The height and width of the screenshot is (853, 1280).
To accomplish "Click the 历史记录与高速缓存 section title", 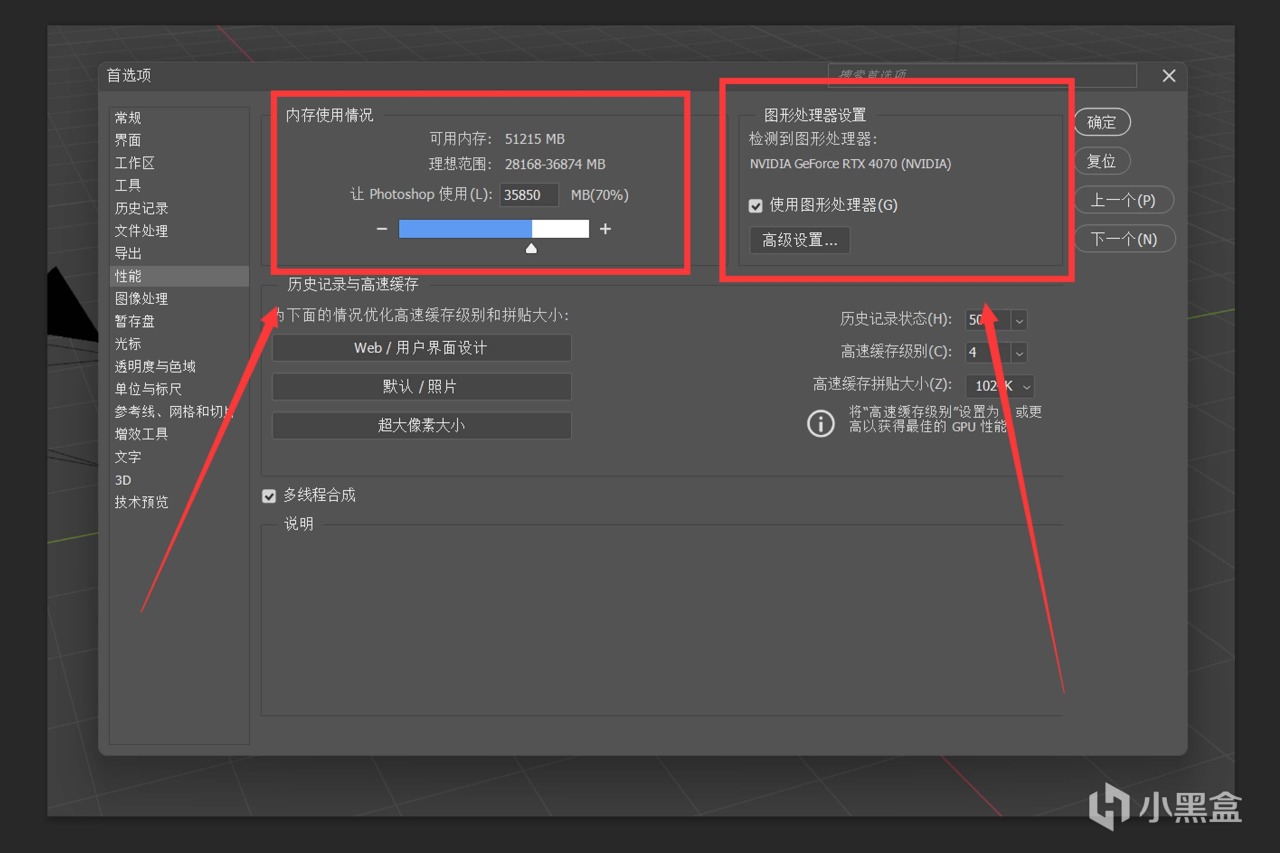I will coord(353,285).
